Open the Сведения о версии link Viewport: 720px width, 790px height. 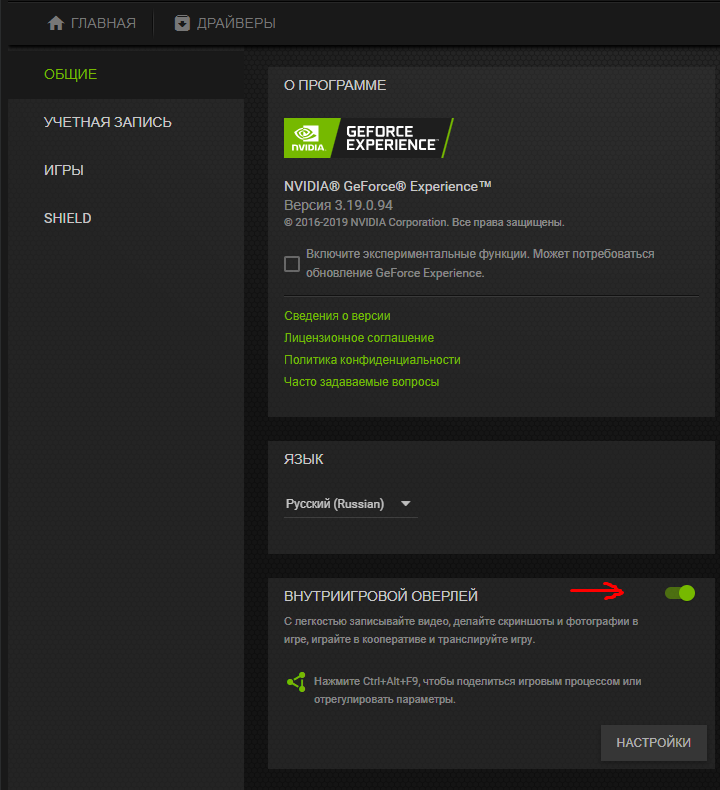(x=337, y=316)
